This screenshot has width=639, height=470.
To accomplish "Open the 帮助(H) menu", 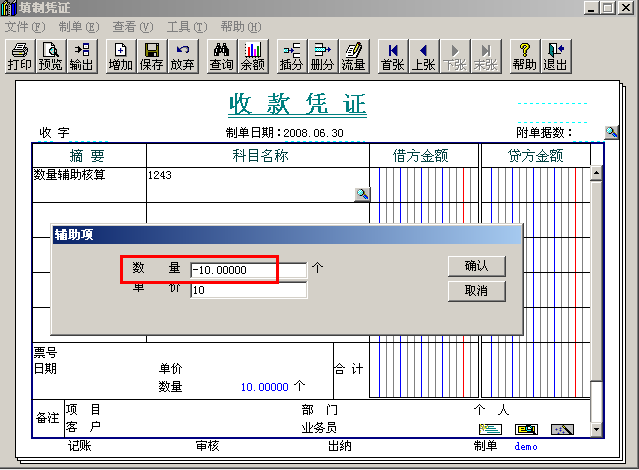I will click(241, 27).
